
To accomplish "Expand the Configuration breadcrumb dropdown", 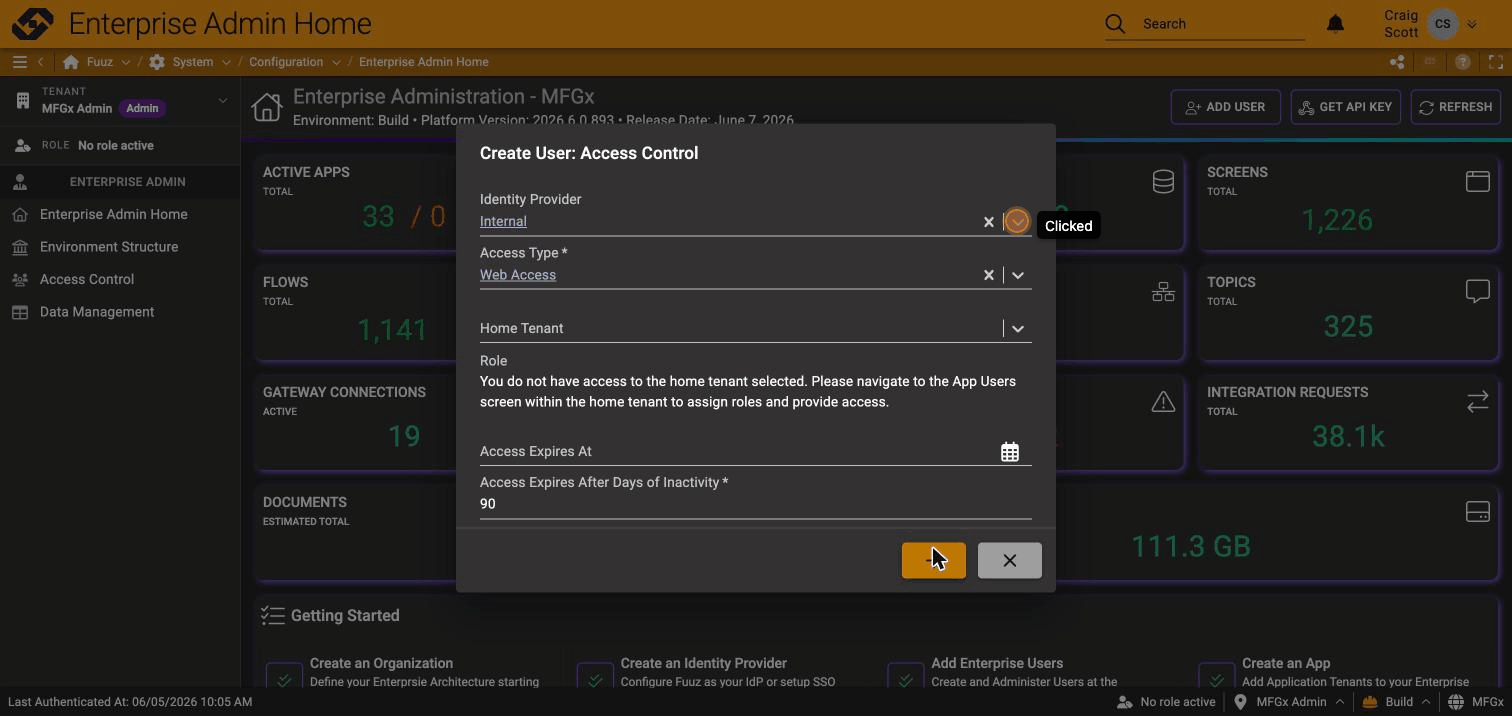I will (x=336, y=62).
